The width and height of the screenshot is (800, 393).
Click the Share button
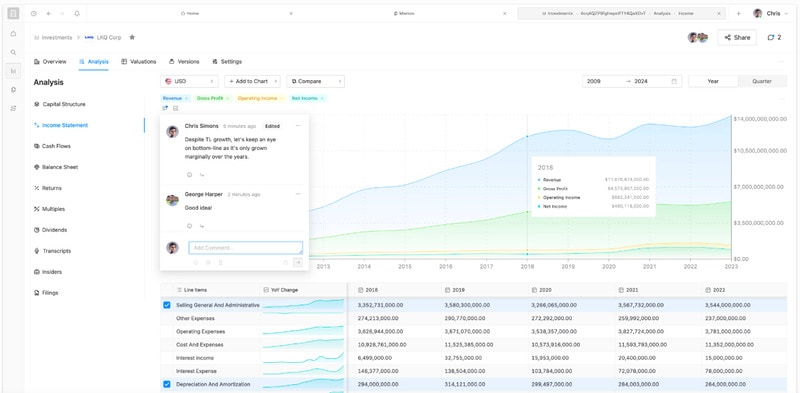click(737, 37)
